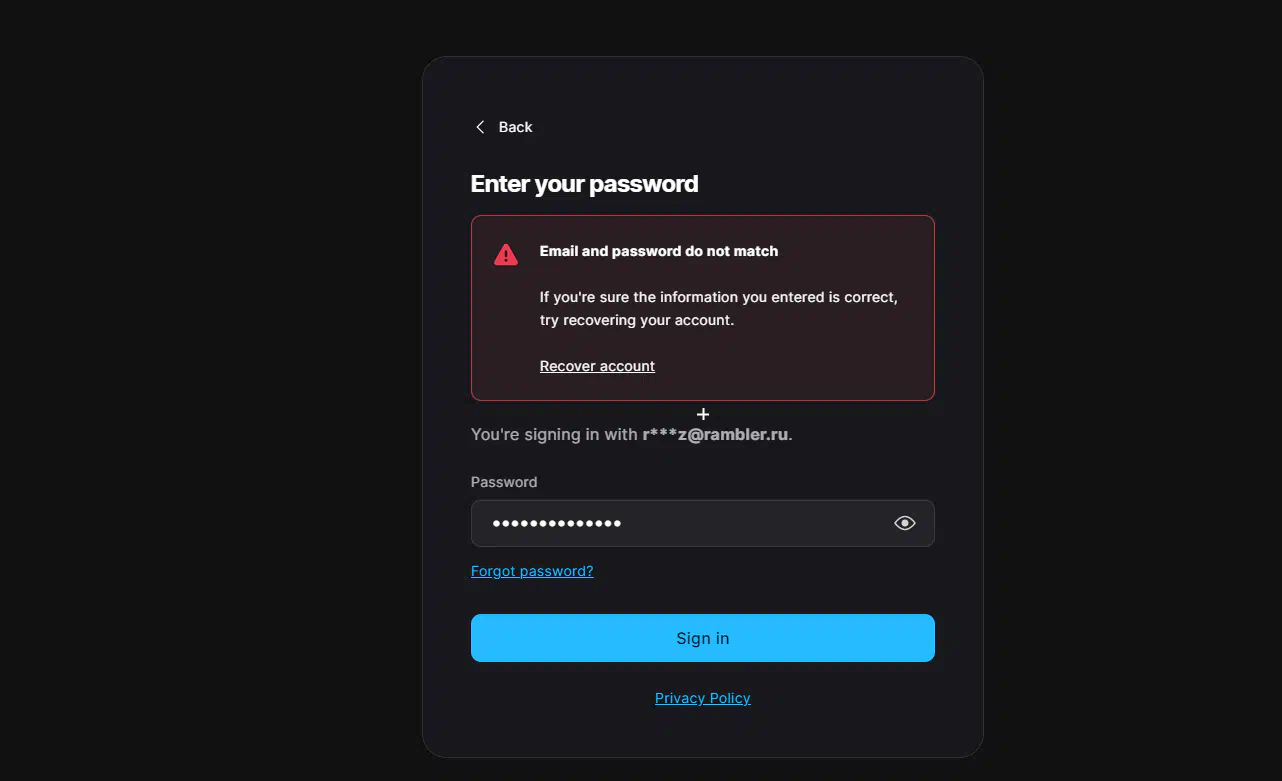Focus the Password input field
Screen dimensions: 1282x781
click(703, 523)
